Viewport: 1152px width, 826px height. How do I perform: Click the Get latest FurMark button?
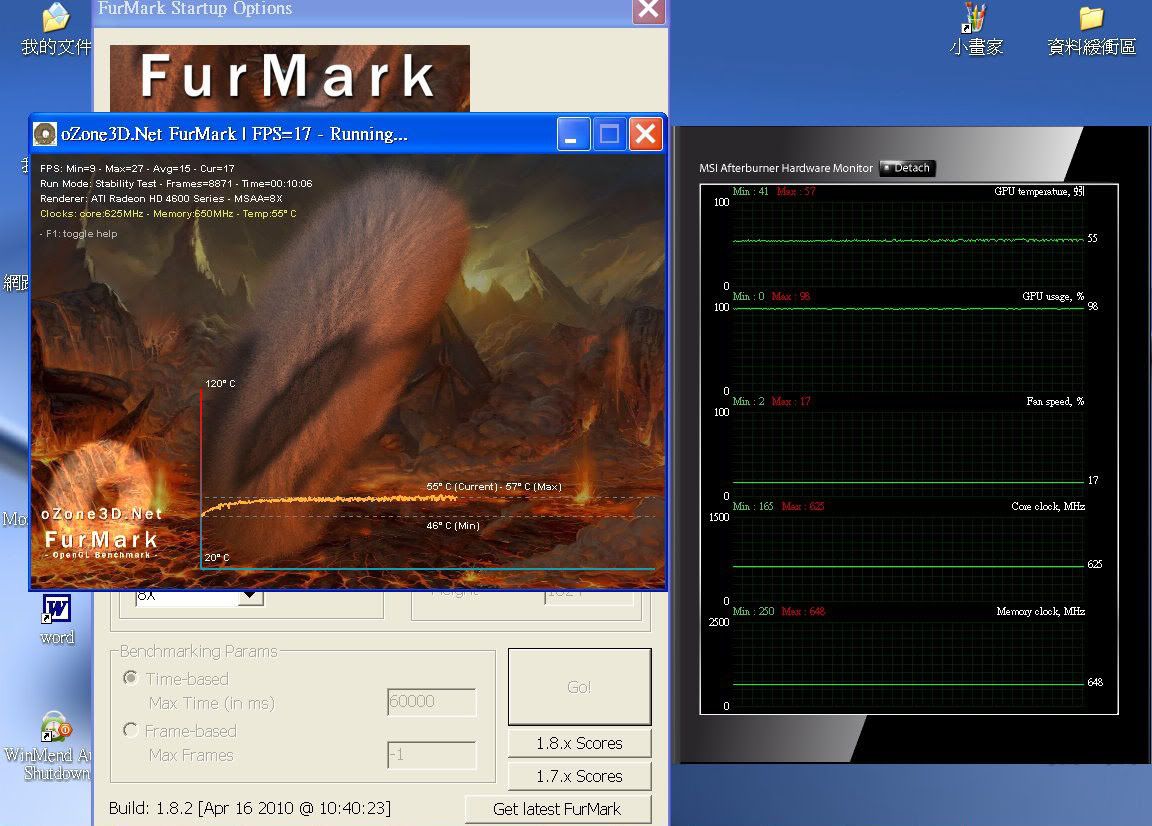click(x=558, y=809)
